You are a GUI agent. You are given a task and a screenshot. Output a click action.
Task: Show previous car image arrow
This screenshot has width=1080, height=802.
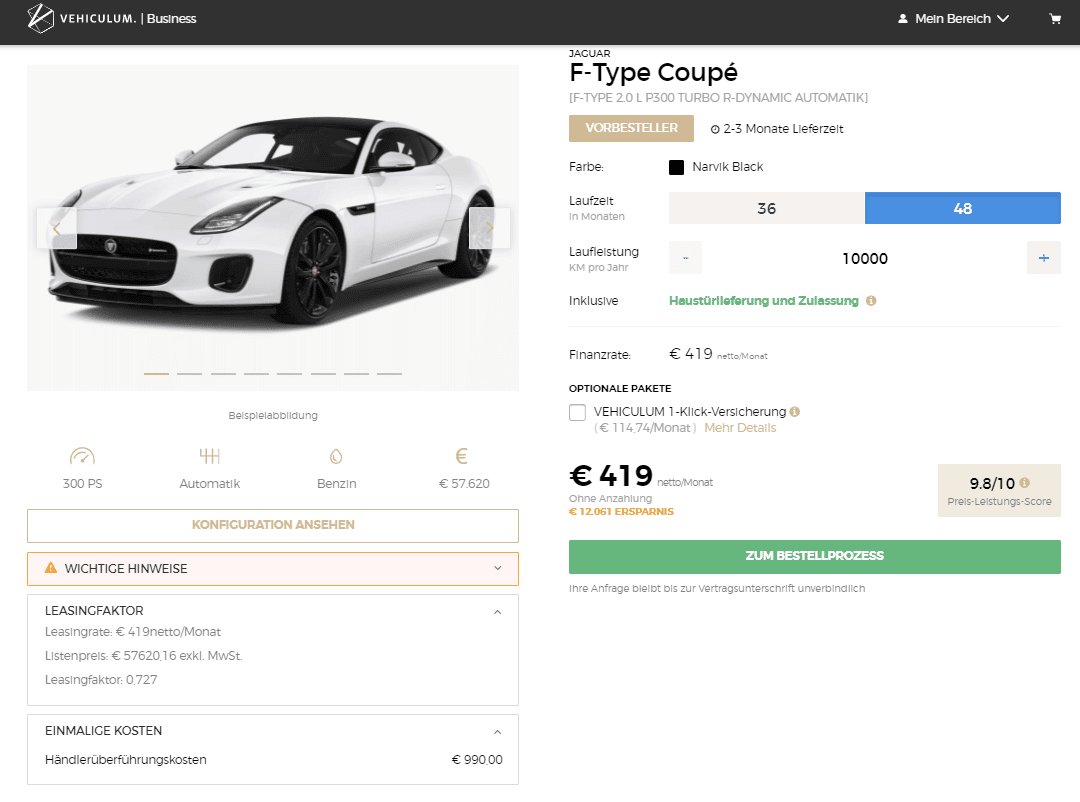[x=56, y=228]
